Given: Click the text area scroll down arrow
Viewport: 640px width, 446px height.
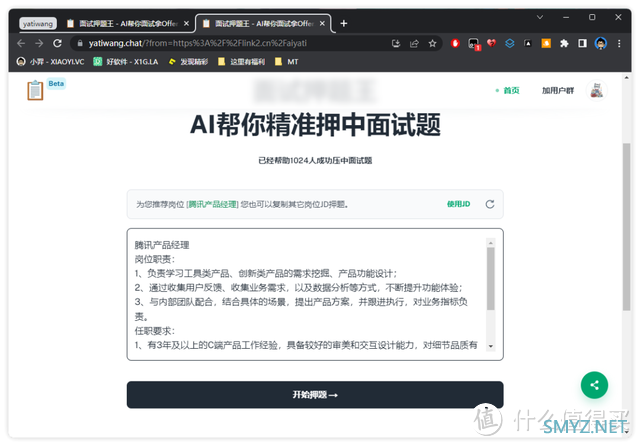Looking at the screenshot, I should tap(491, 346).
